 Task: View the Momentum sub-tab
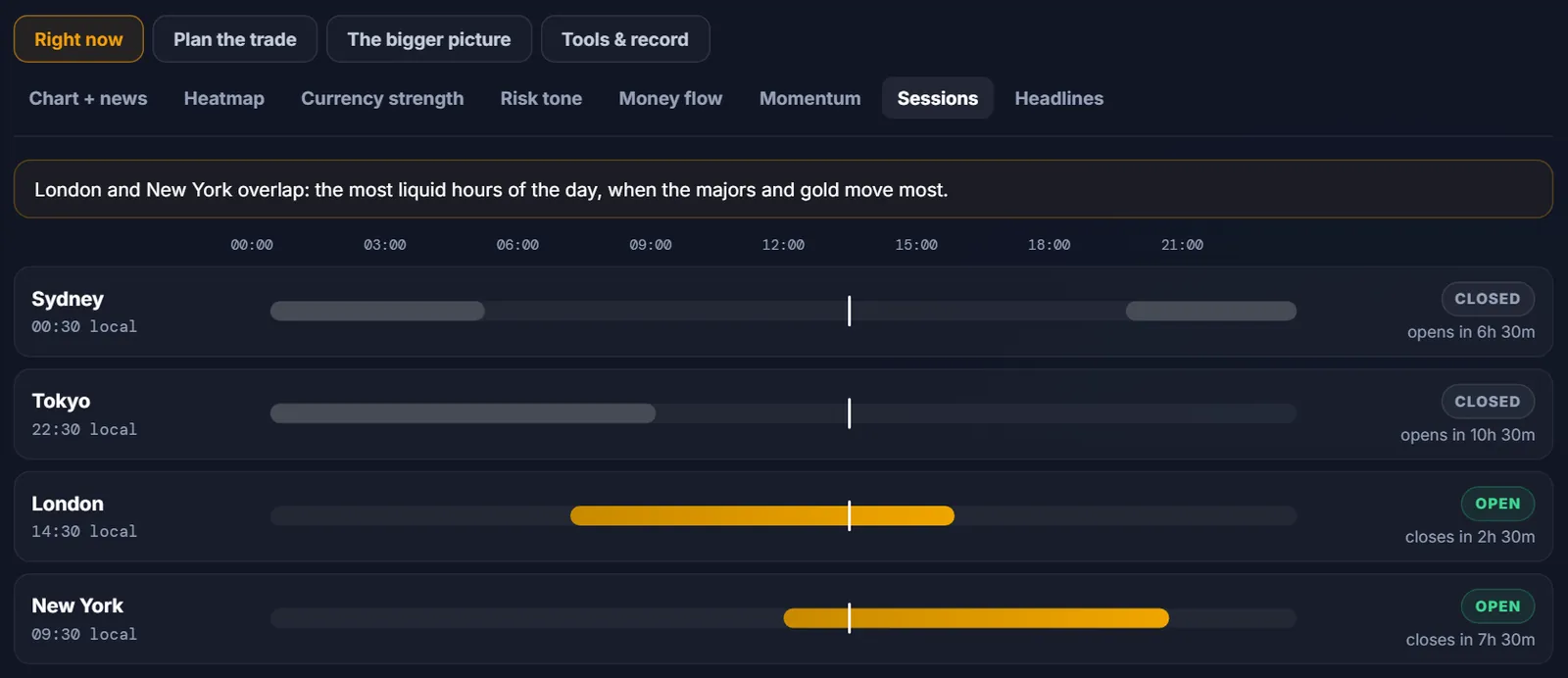click(810, 98)
